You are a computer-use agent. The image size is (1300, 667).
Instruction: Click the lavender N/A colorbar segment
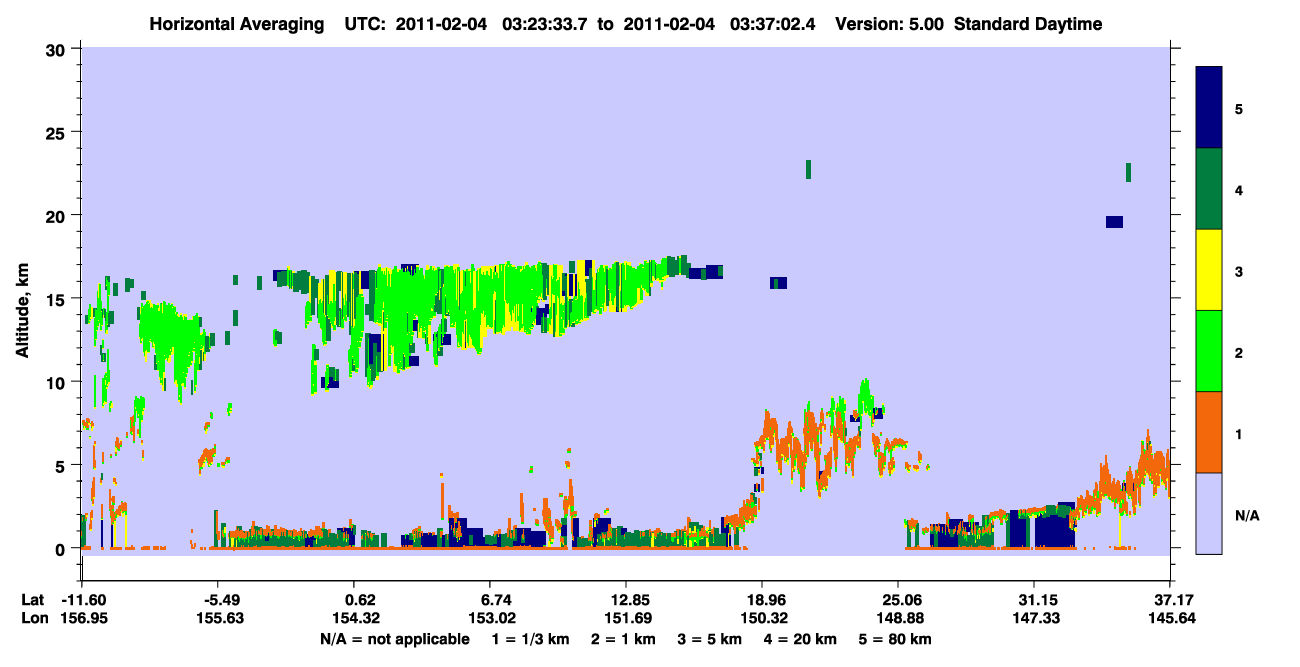click(1209, 513)
